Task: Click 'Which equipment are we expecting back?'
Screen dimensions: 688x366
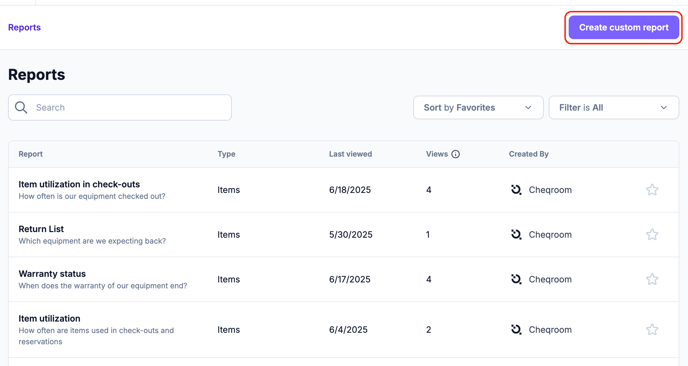Action: pos(92,241)
